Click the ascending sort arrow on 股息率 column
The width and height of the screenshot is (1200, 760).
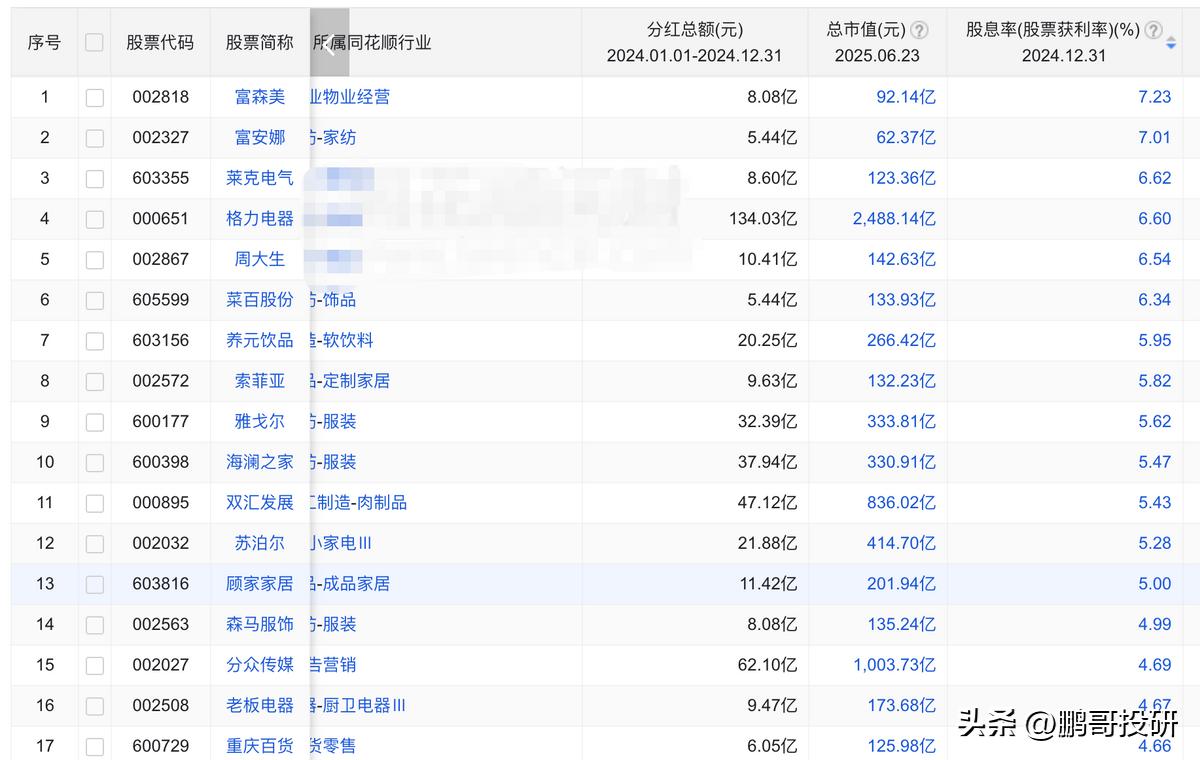click(x=1172, y=38)
